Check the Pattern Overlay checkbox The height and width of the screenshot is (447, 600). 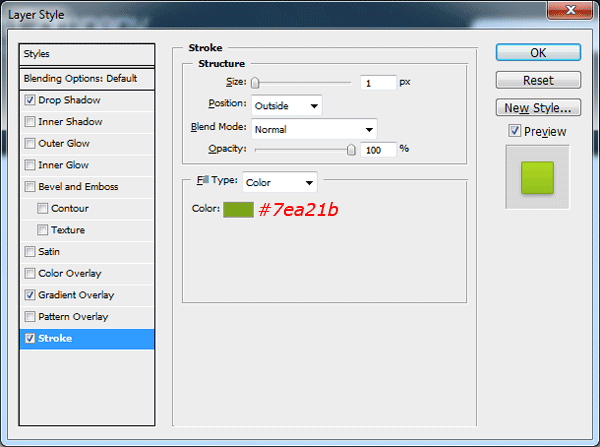[30, 317]
